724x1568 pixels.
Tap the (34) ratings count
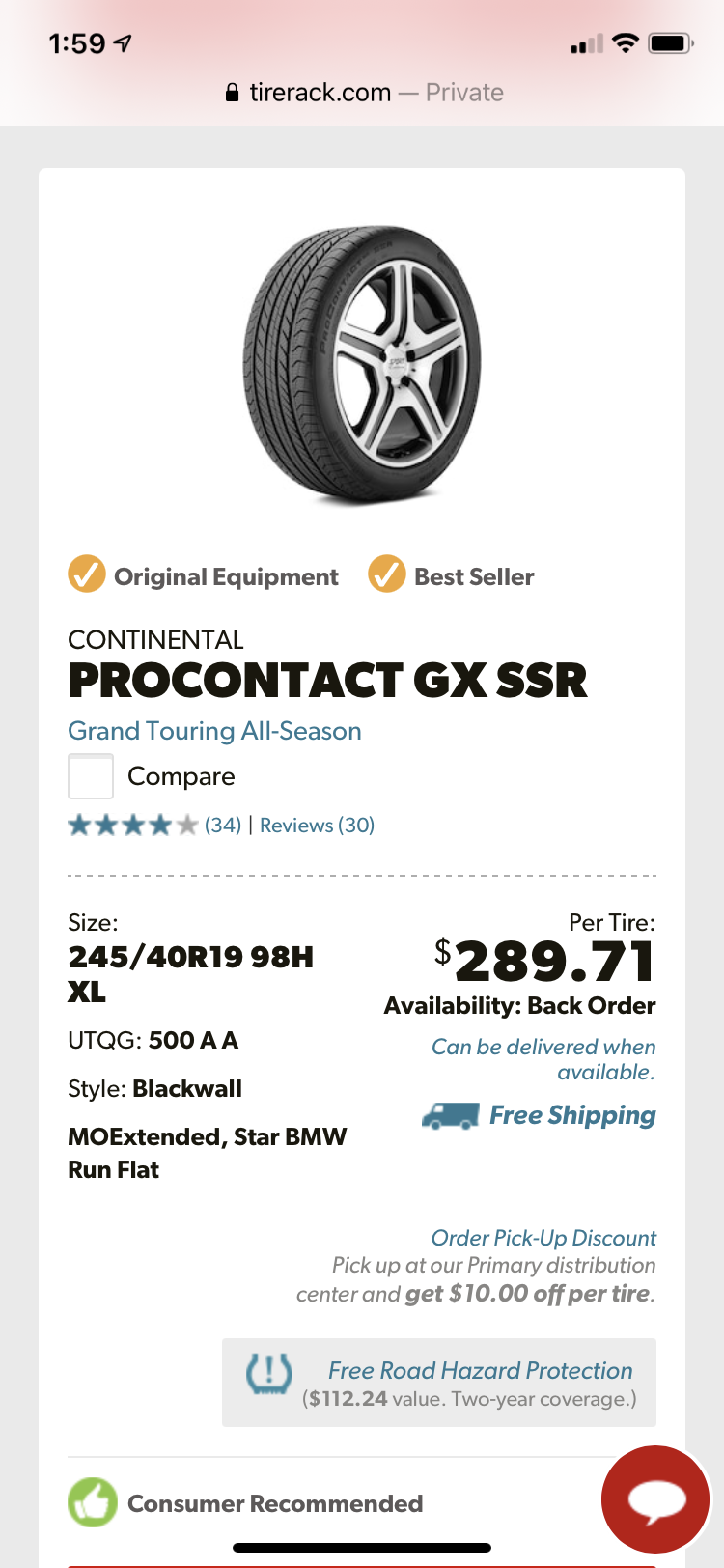click(x=223, y=826)
